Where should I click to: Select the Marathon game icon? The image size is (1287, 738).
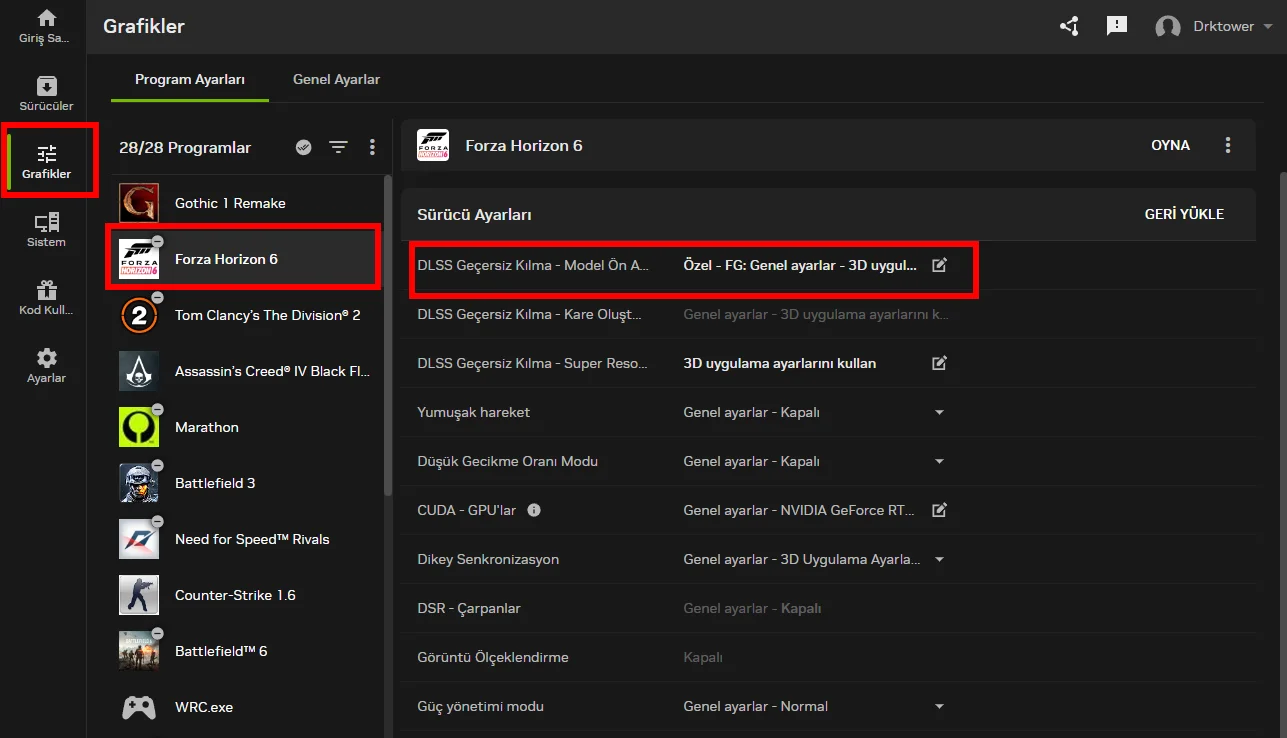[x=139, y=427]
